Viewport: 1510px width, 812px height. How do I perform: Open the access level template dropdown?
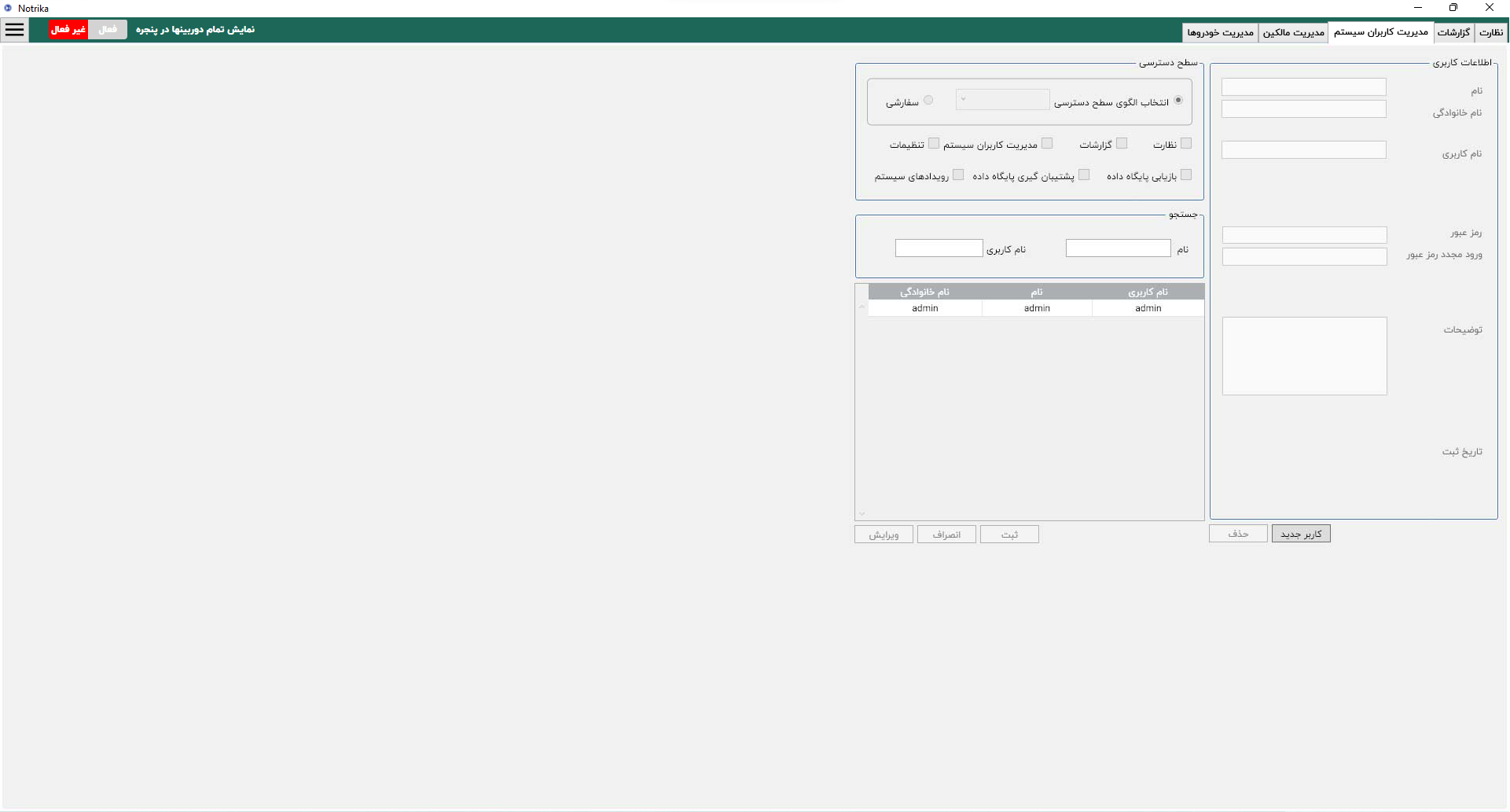click(1002, 100)
